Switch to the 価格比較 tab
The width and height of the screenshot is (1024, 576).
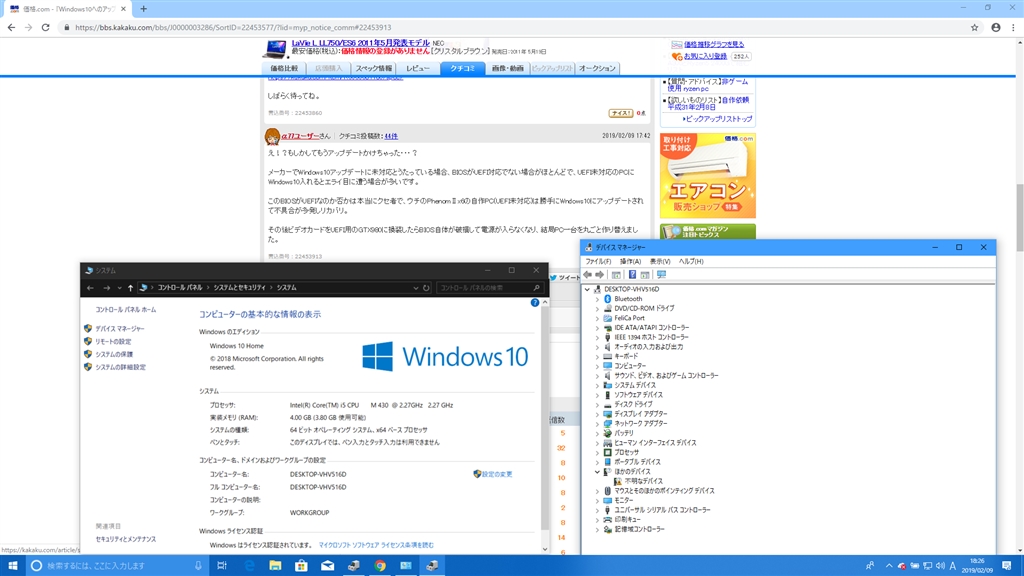point(284,68)
